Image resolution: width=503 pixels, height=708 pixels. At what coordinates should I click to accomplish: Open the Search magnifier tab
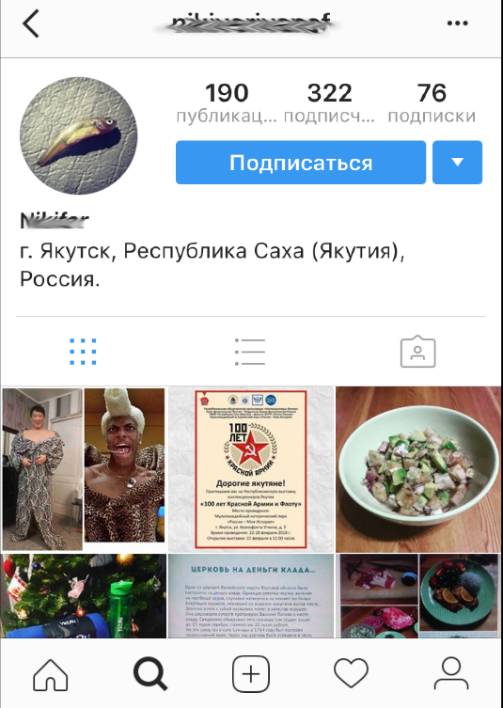click(x=151, y=674)
